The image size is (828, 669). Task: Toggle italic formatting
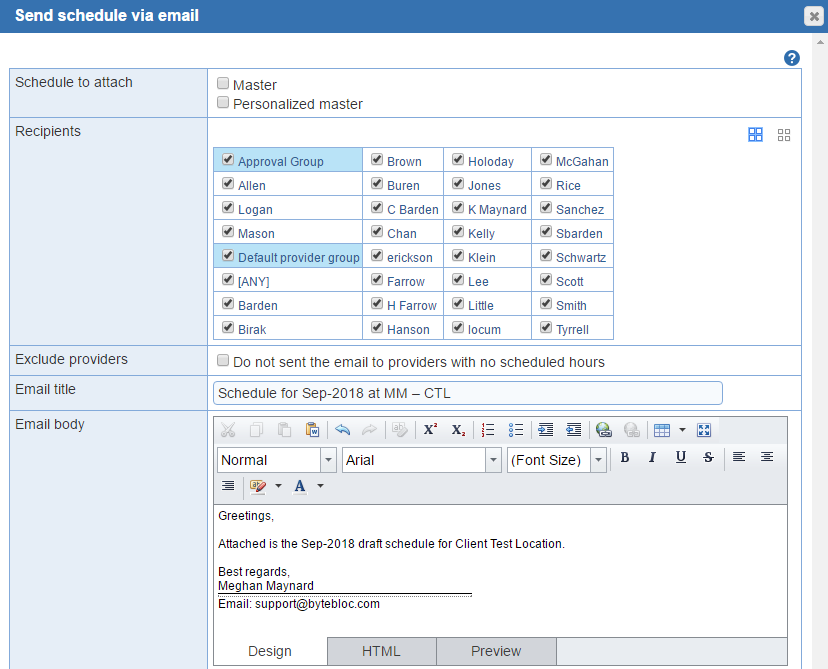(652, 457)
